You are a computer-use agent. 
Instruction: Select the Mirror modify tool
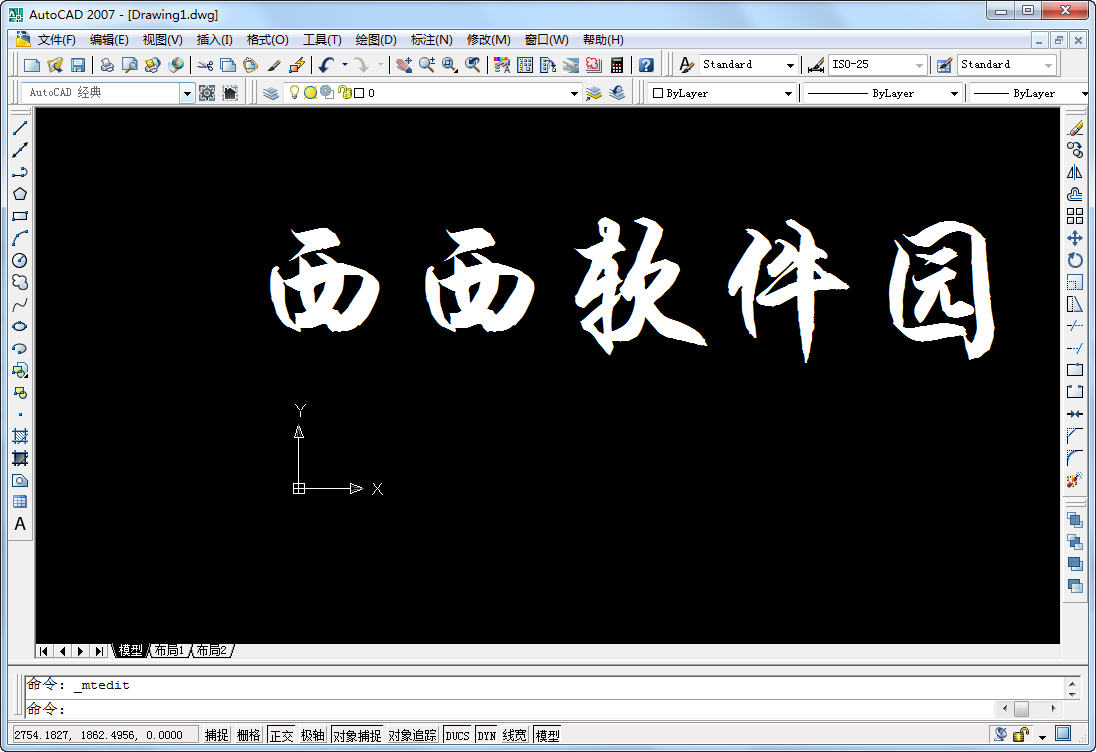[x=1075, y=172]
